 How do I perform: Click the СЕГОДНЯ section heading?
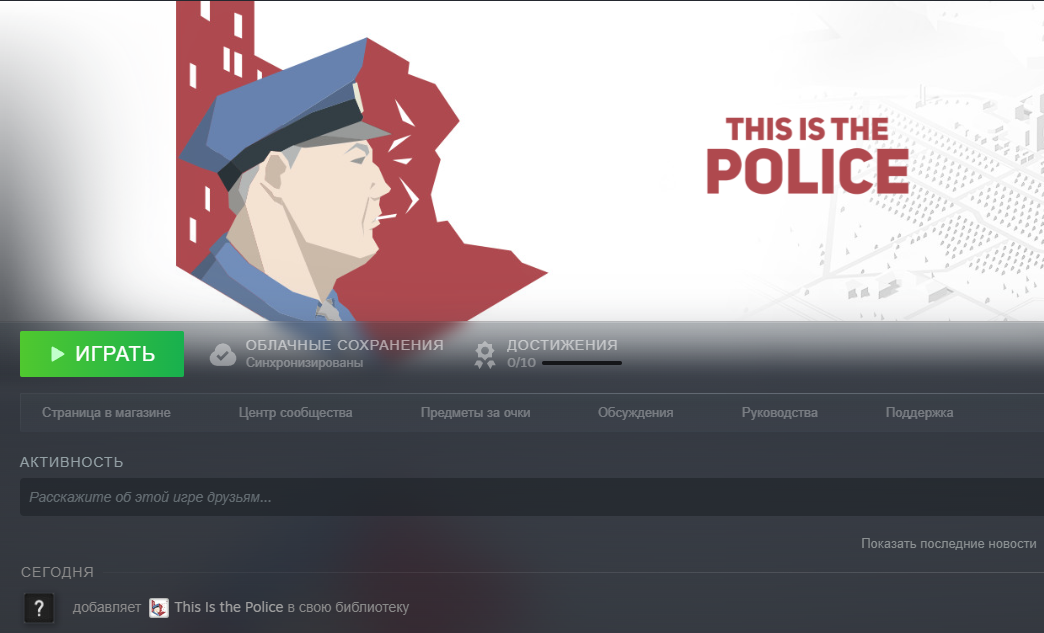pos(57,572)
